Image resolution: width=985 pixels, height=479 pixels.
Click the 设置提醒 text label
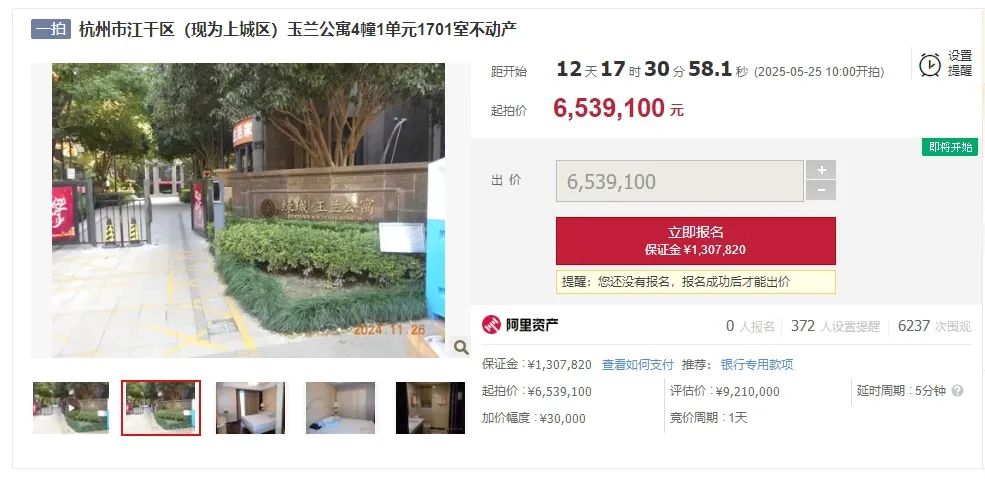click(x=959, y=64)
